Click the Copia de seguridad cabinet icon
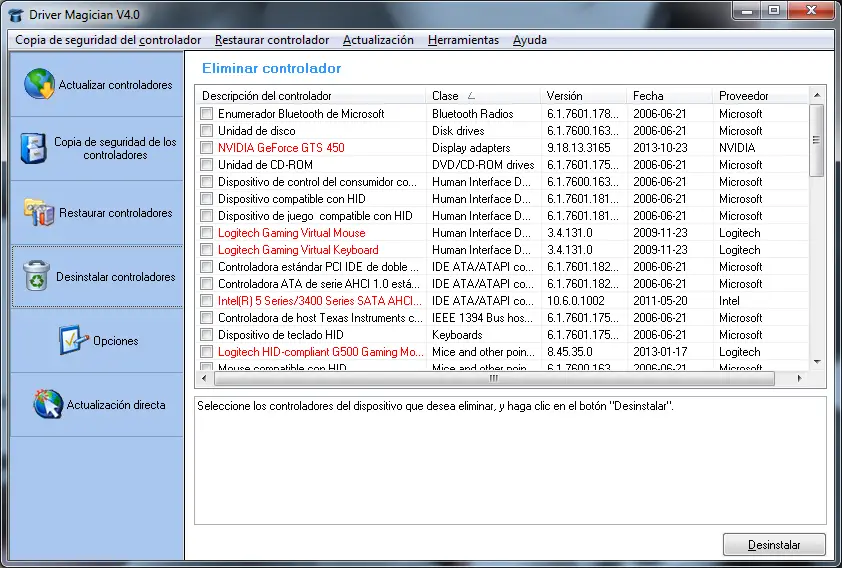Viewport: 842px width, 569px height. click(x=33, y=148)
